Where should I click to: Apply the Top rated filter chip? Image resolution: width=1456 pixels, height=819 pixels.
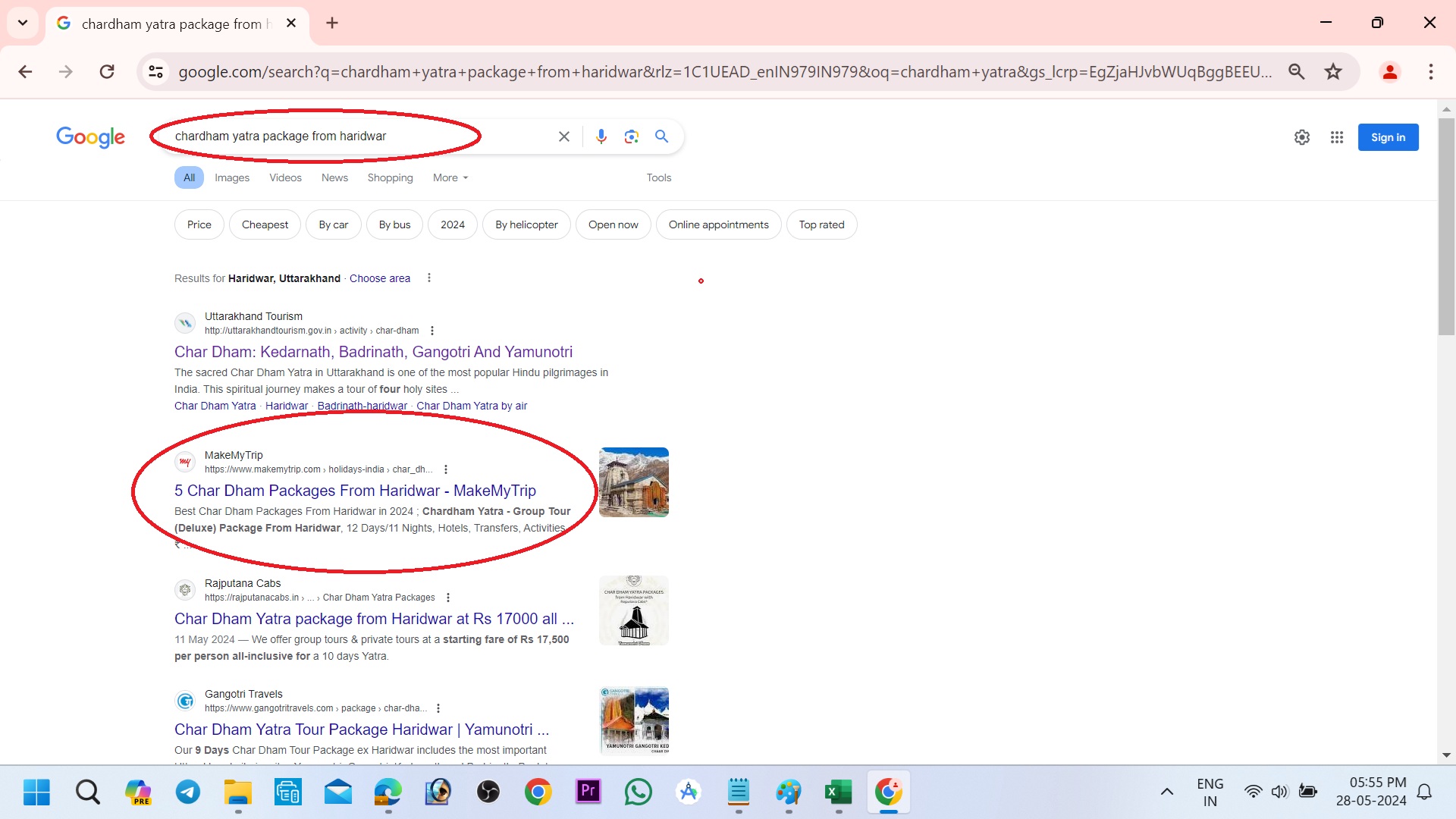(x=821, y=224)
